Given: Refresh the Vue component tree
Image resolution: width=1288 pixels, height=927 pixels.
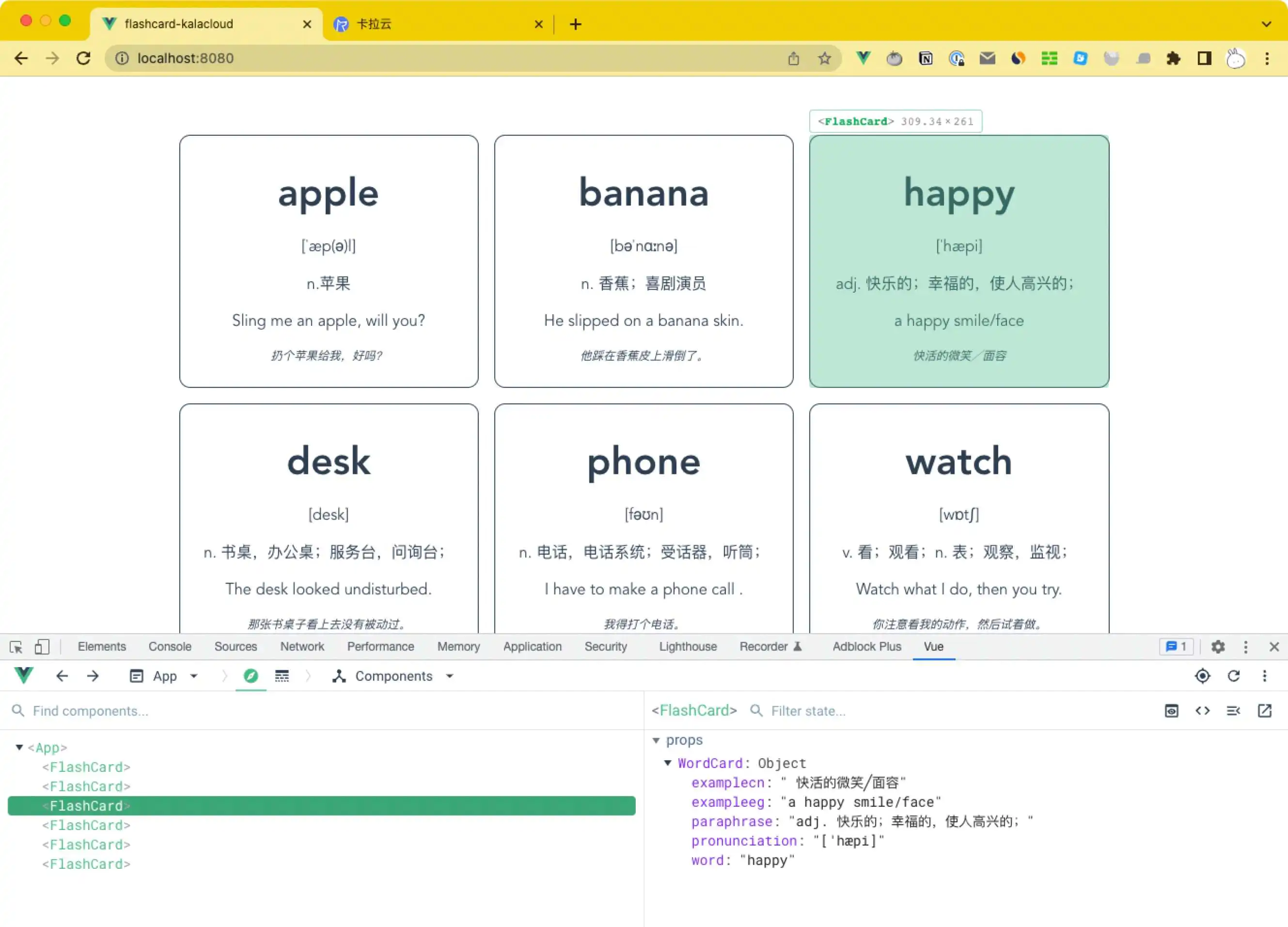Looking at the screenshot, I should [1235, 676].
